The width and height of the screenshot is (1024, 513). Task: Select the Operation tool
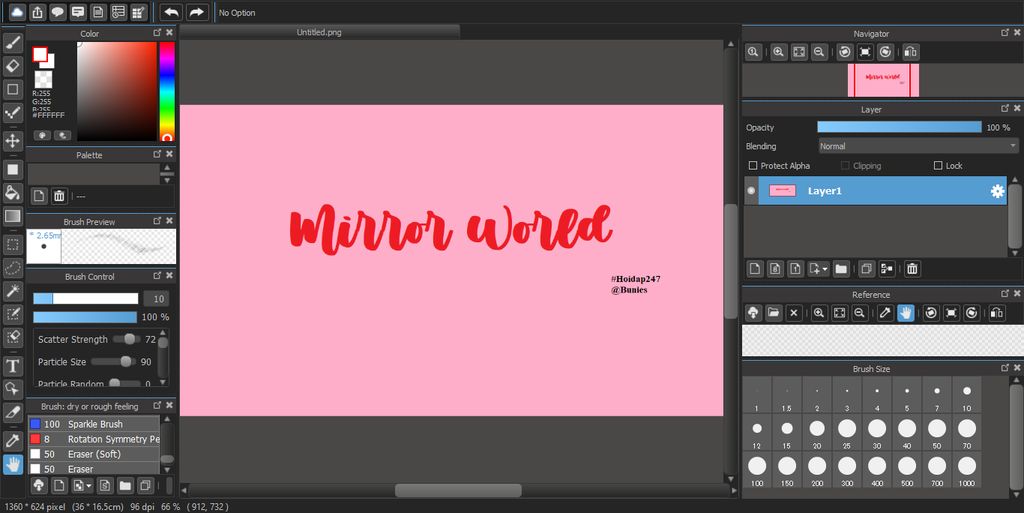(x=12, y=389)
